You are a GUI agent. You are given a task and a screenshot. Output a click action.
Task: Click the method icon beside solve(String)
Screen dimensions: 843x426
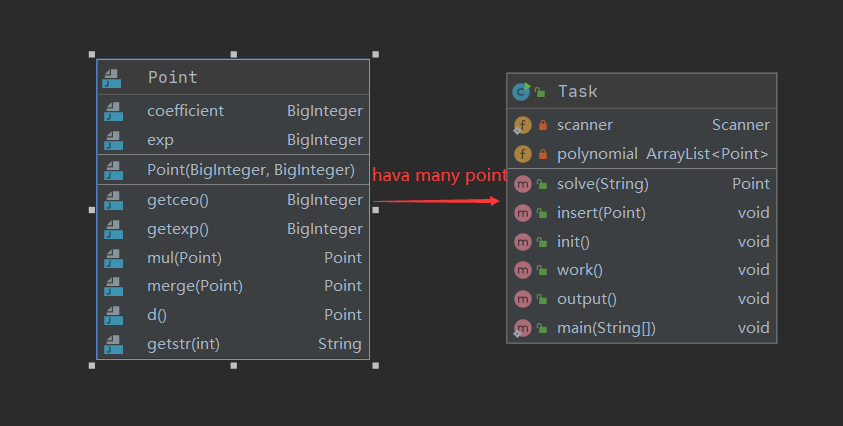point(522,184)
